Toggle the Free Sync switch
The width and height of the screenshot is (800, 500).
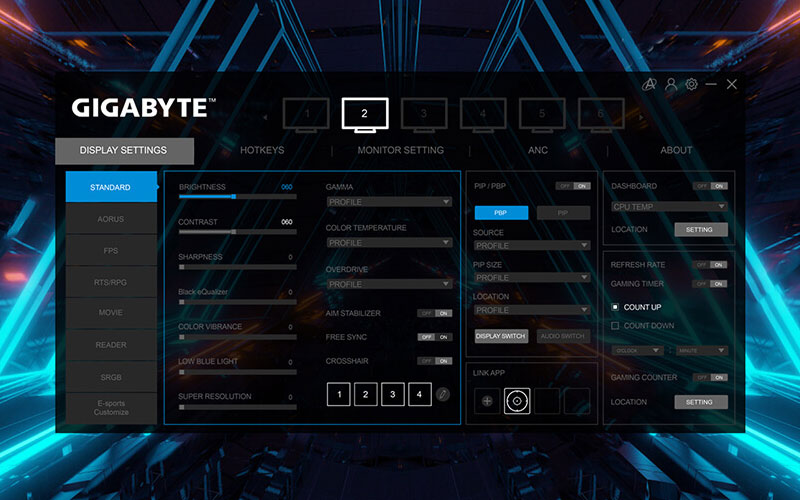(x=435, y=337)
